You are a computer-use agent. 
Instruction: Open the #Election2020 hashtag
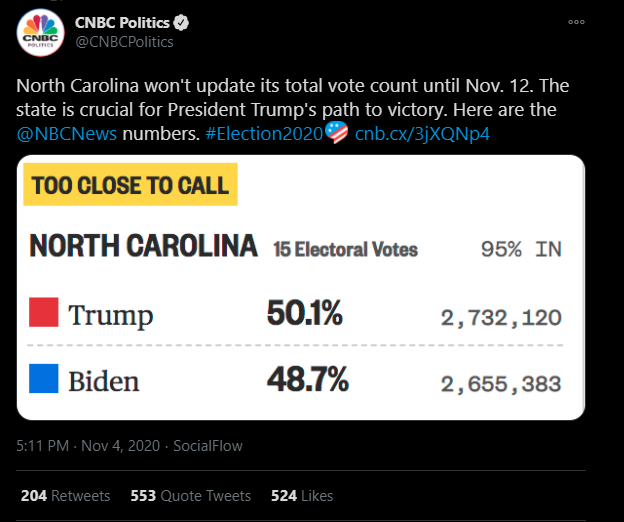pos(263,133)
